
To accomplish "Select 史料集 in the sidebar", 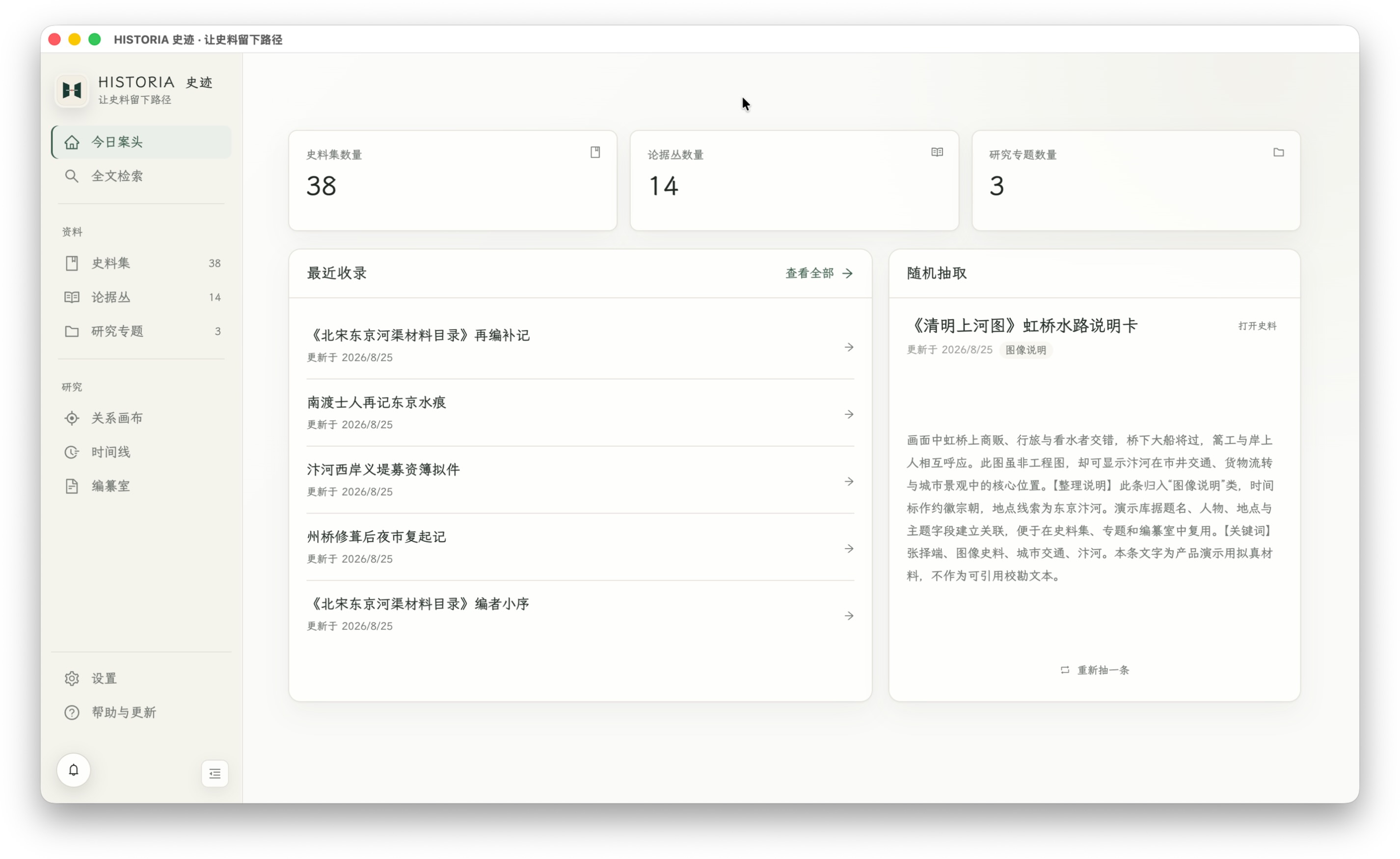I will pos(141,263).
